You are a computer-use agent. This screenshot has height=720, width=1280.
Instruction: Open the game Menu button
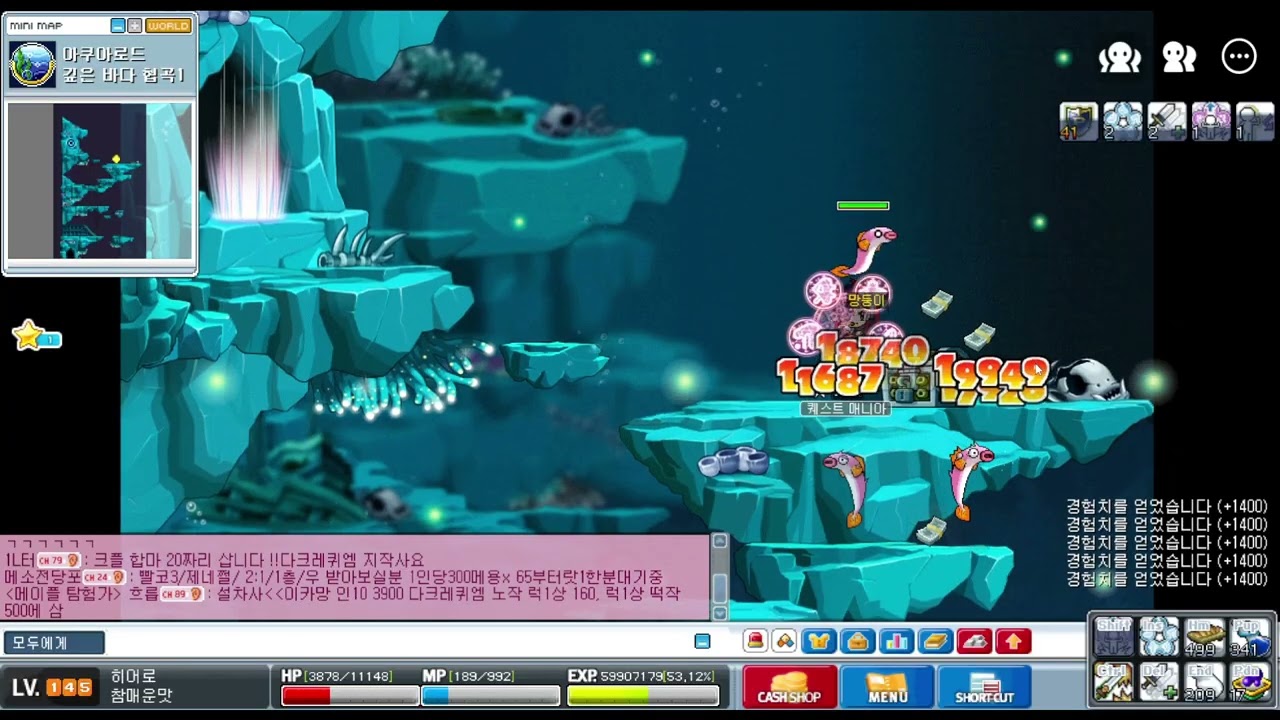[x=887, y=686]
